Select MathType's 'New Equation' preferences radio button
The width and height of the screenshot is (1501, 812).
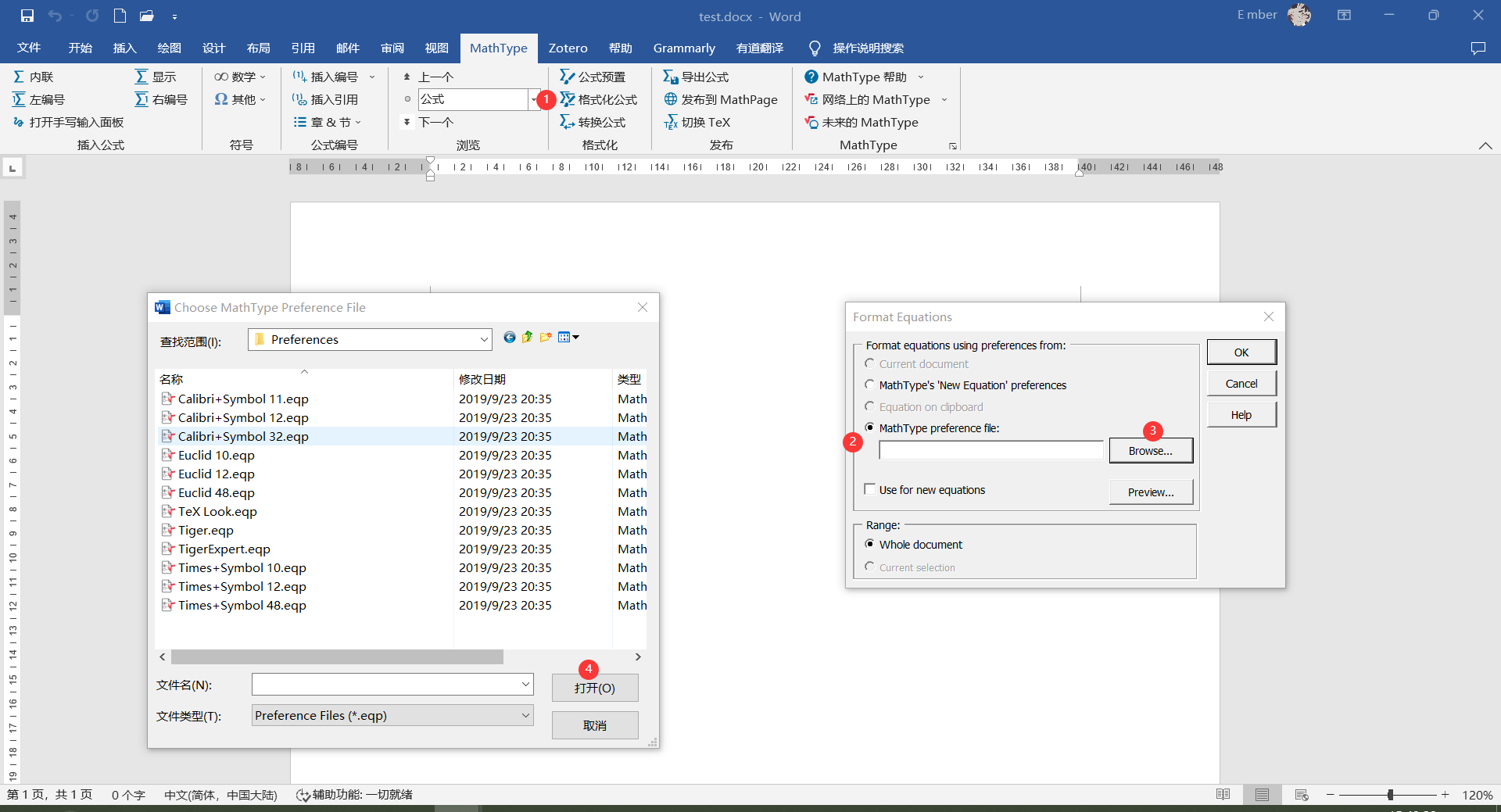(x=869, y=385)
